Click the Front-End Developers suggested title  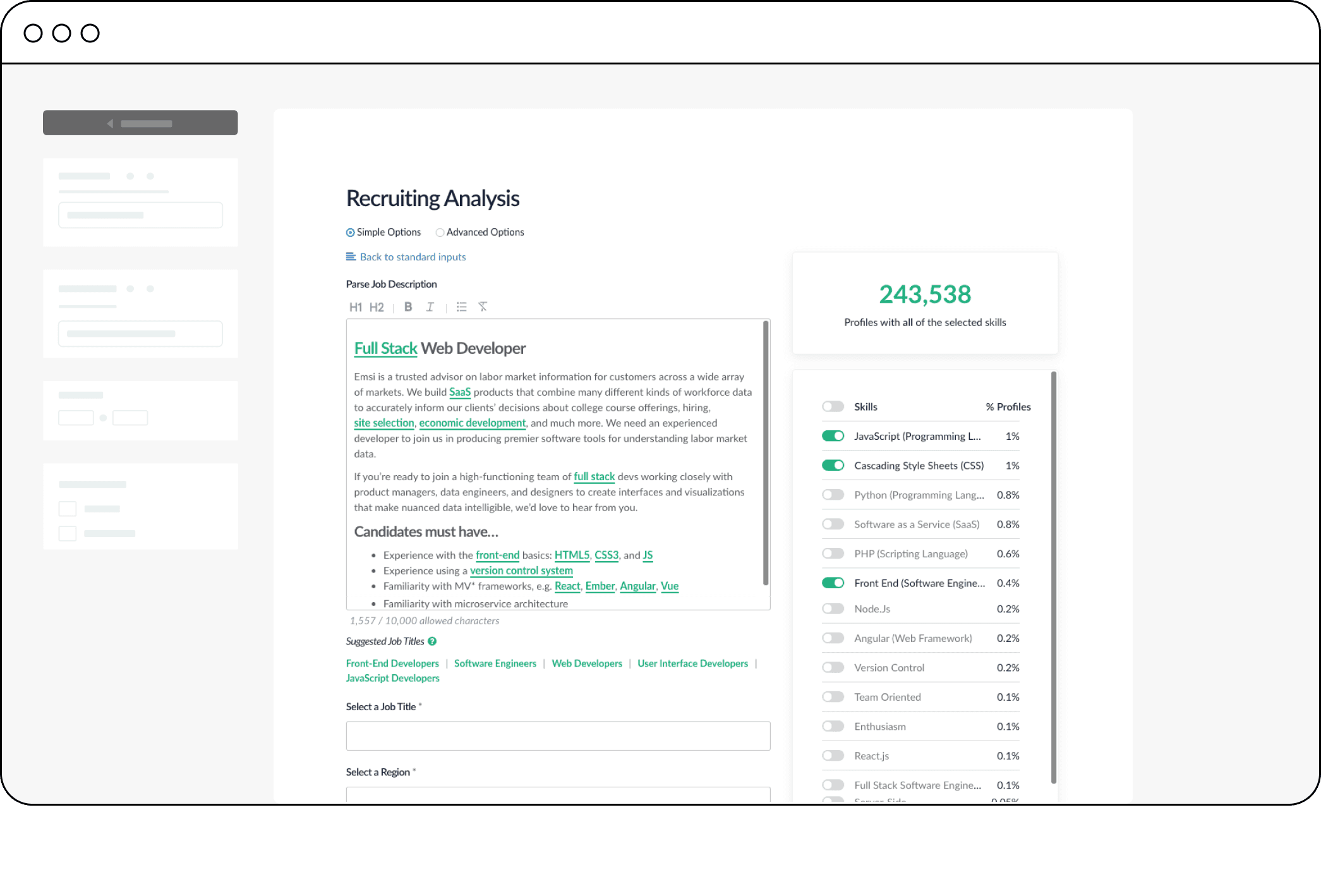coord(392,663)
